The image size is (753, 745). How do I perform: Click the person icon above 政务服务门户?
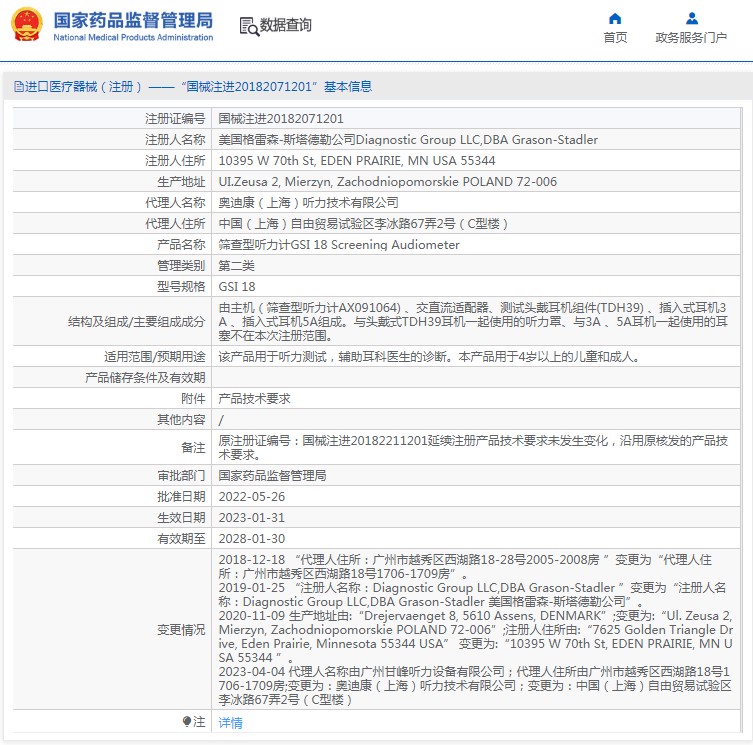tap(691, 18)
